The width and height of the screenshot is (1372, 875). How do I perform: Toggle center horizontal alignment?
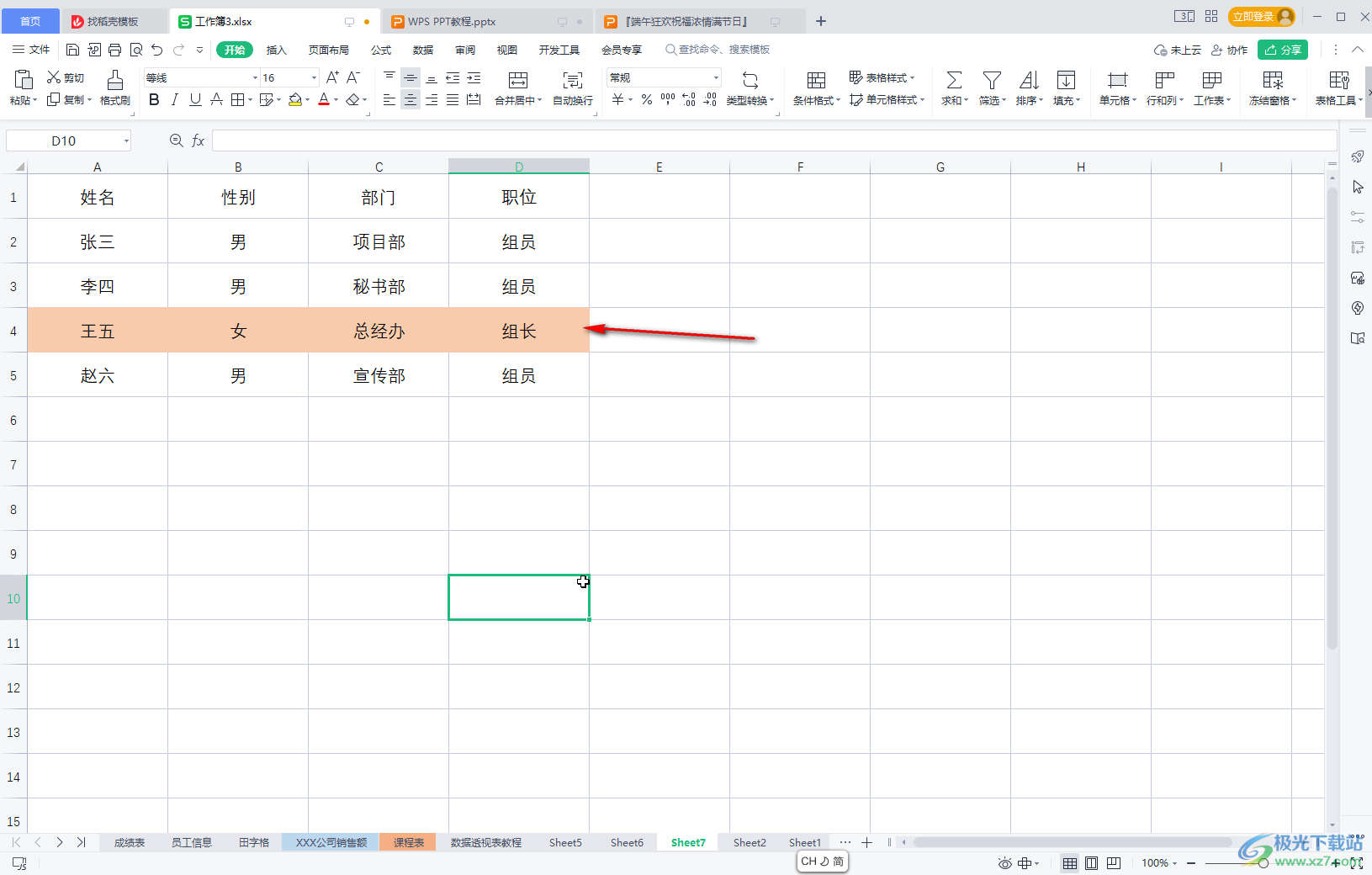coord(411,100)
